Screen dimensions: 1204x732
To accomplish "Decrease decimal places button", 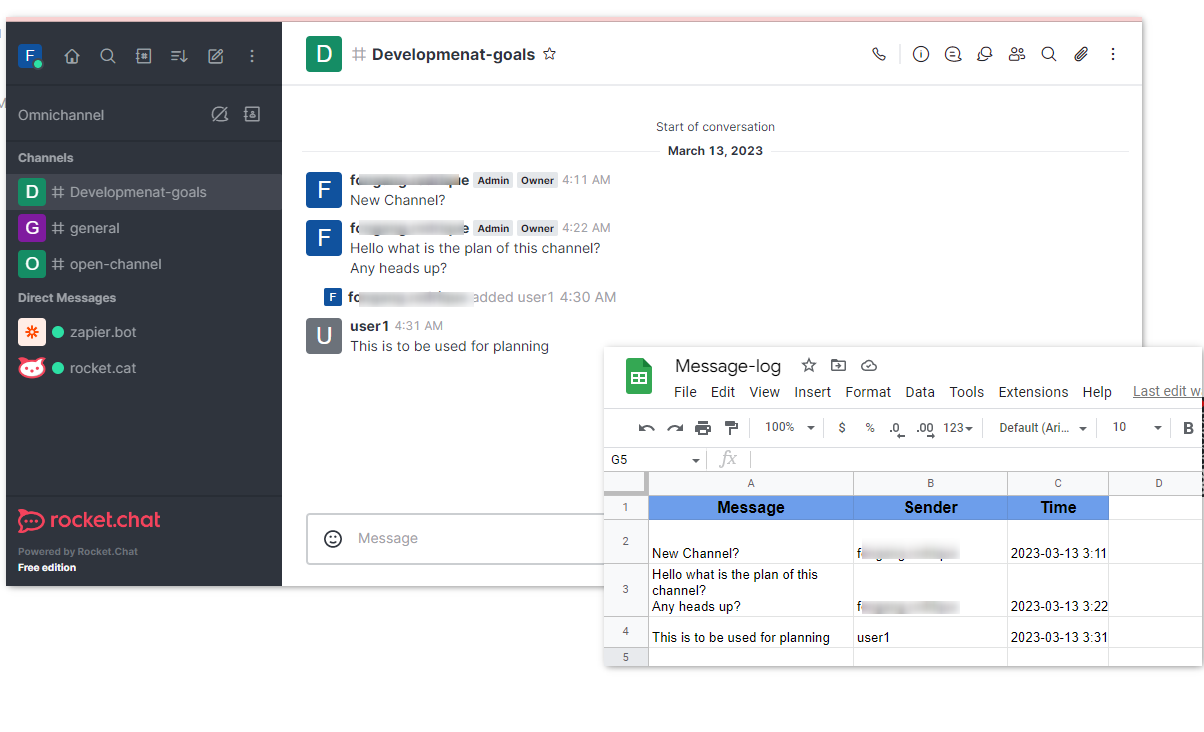I will [x=897, y=428].
